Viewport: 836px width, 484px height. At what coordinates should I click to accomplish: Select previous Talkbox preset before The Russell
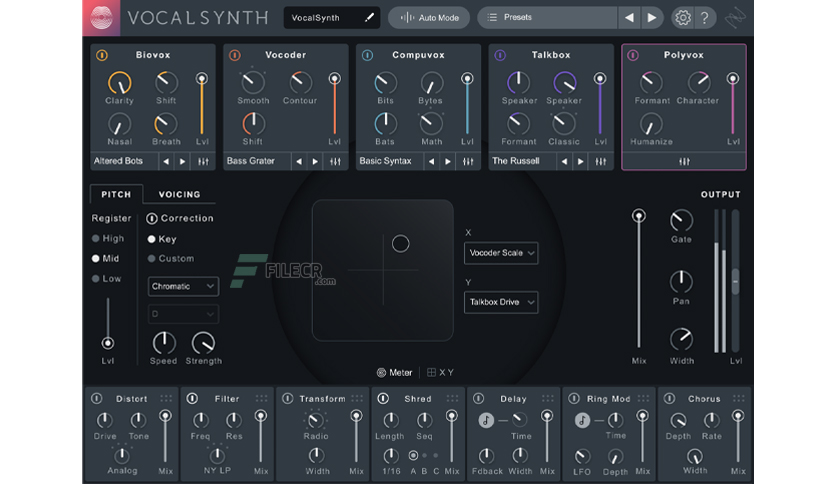tap(564, 161)
